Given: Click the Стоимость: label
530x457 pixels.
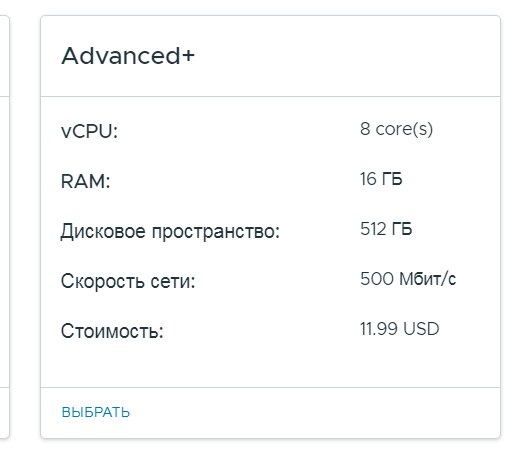Looking at the screenshot, I should [x=112, y=331].
